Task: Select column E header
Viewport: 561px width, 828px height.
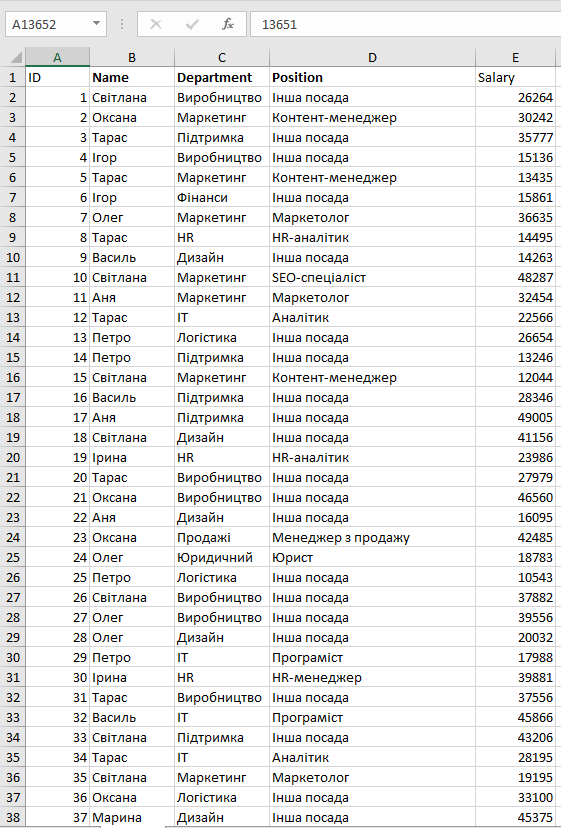Action: (516, 57)
